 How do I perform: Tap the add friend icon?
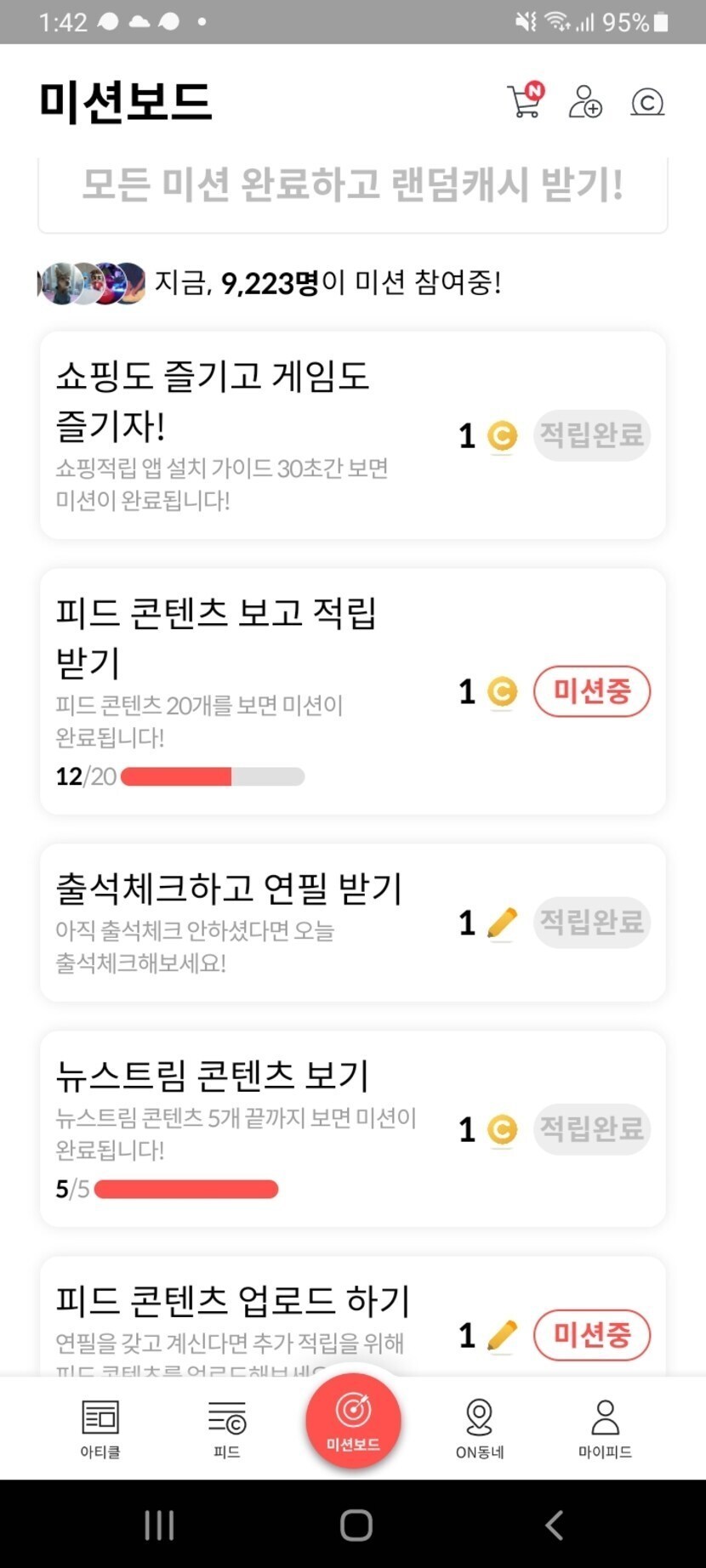click(585, 102)
